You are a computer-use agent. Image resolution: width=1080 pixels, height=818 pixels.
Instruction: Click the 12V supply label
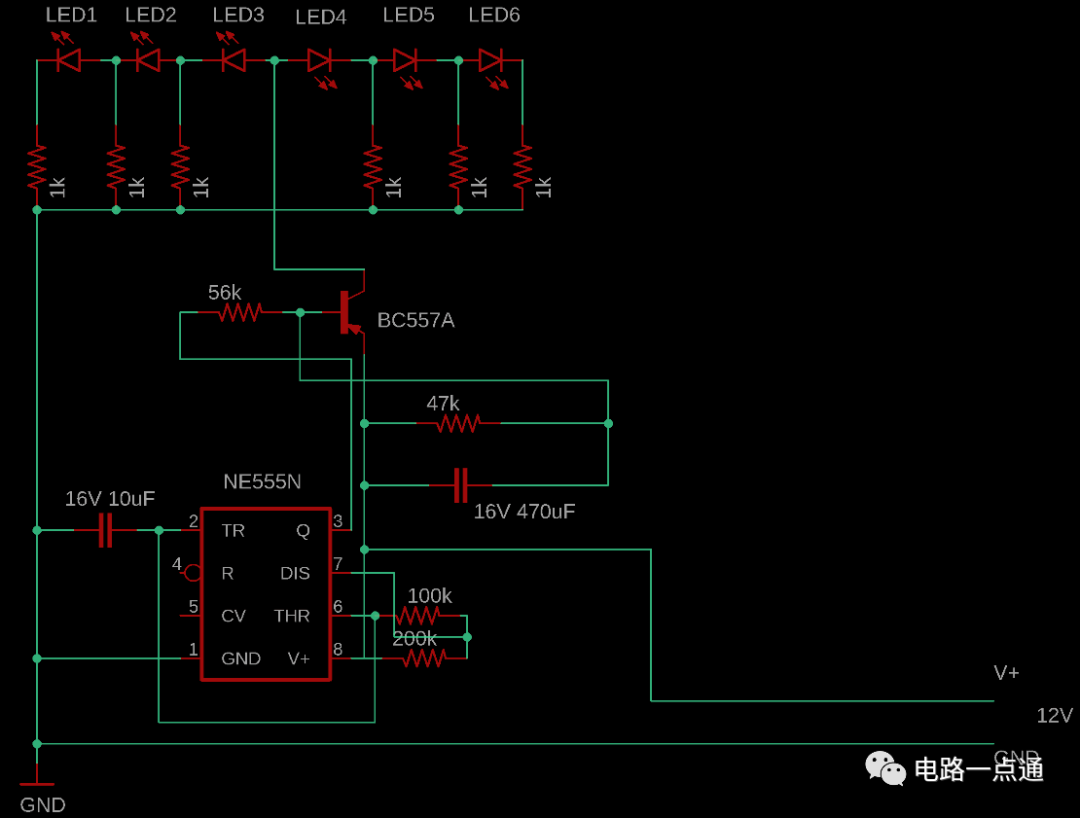[1055, 715]
